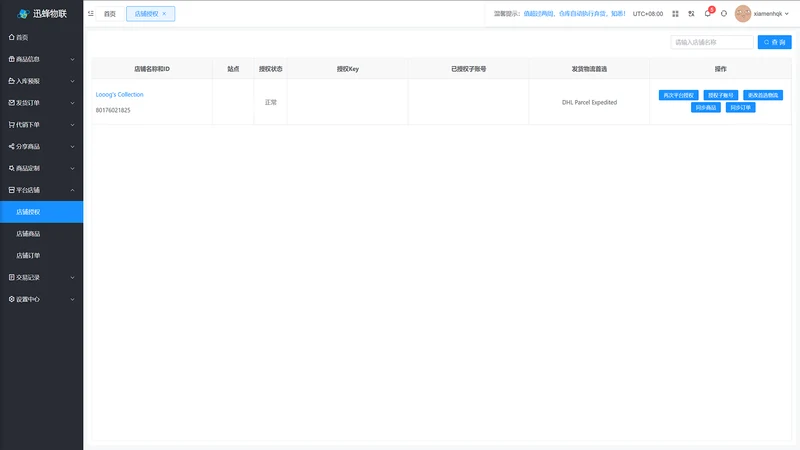Click the 交易记录 document icon in sidebar
Viewport: 800px width, 450px height.
pyautogui.click(x=12, y=277)
